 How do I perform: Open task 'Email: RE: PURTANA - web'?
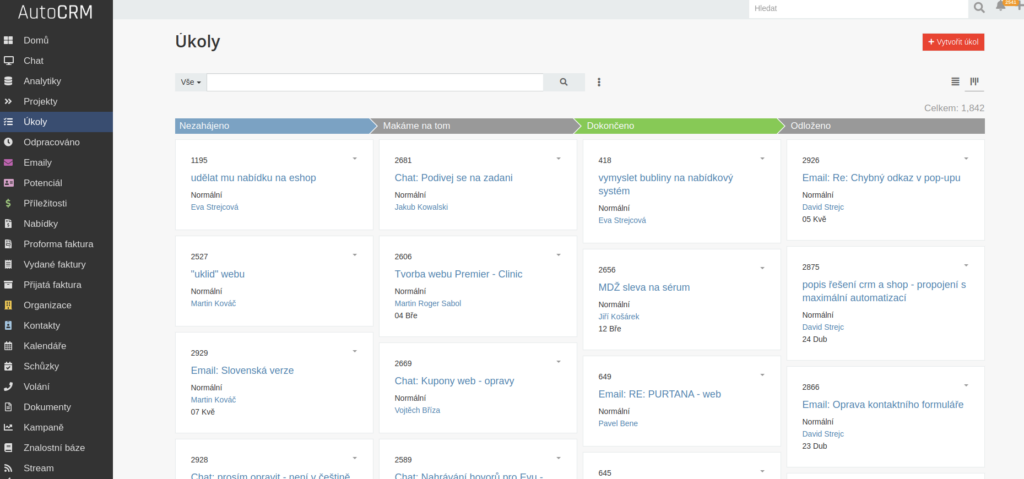coord(660,394)
